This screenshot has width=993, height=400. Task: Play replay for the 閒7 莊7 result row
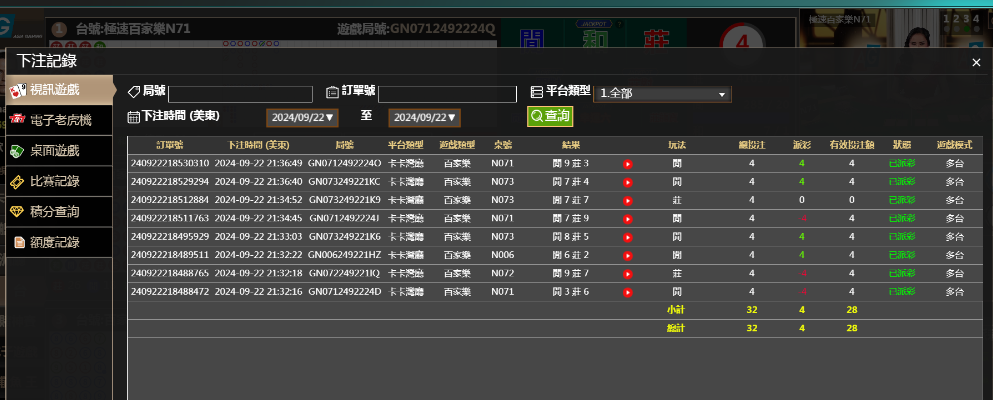(627, 200)
